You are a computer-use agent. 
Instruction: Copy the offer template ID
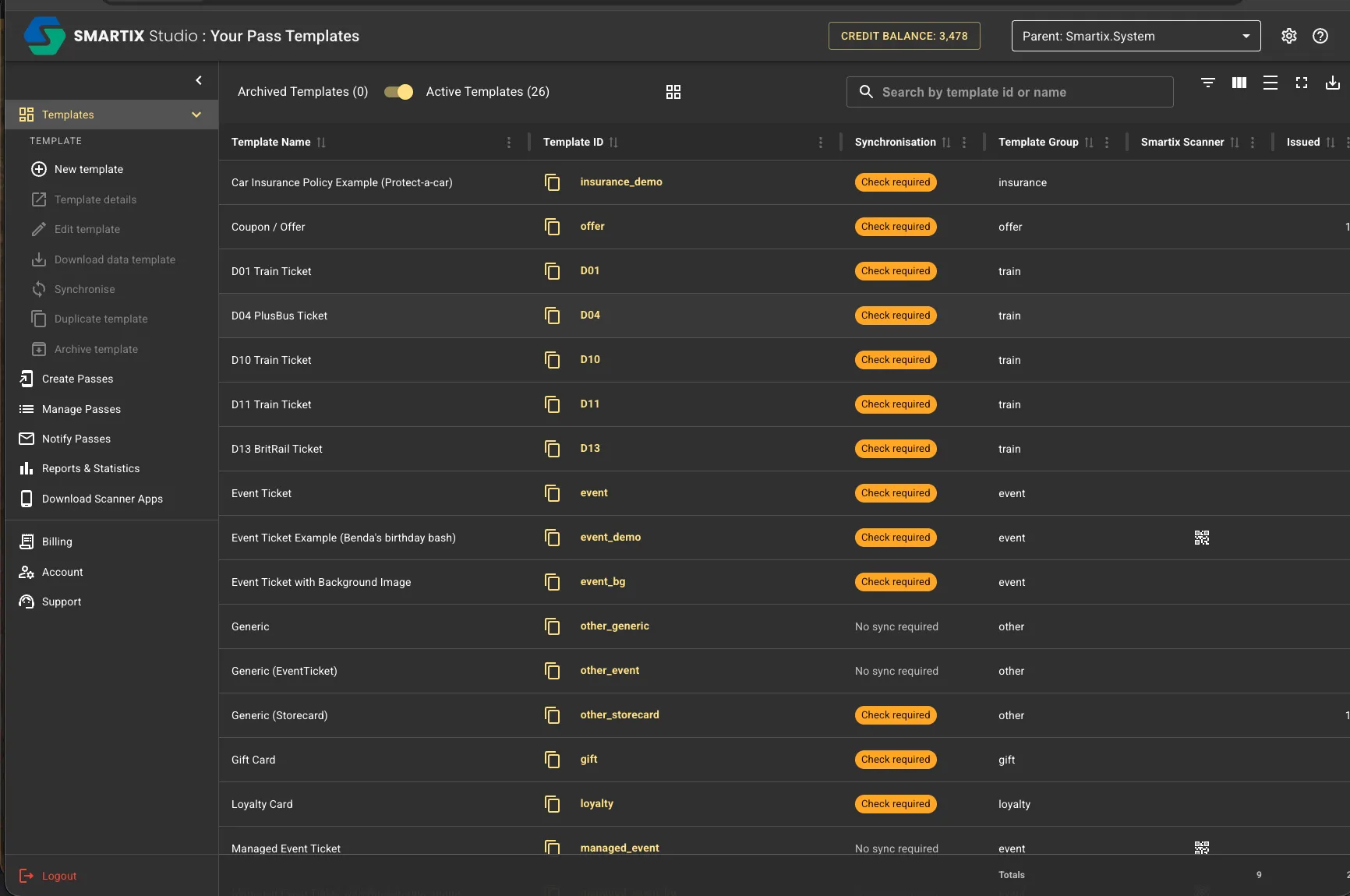point(553,227)
